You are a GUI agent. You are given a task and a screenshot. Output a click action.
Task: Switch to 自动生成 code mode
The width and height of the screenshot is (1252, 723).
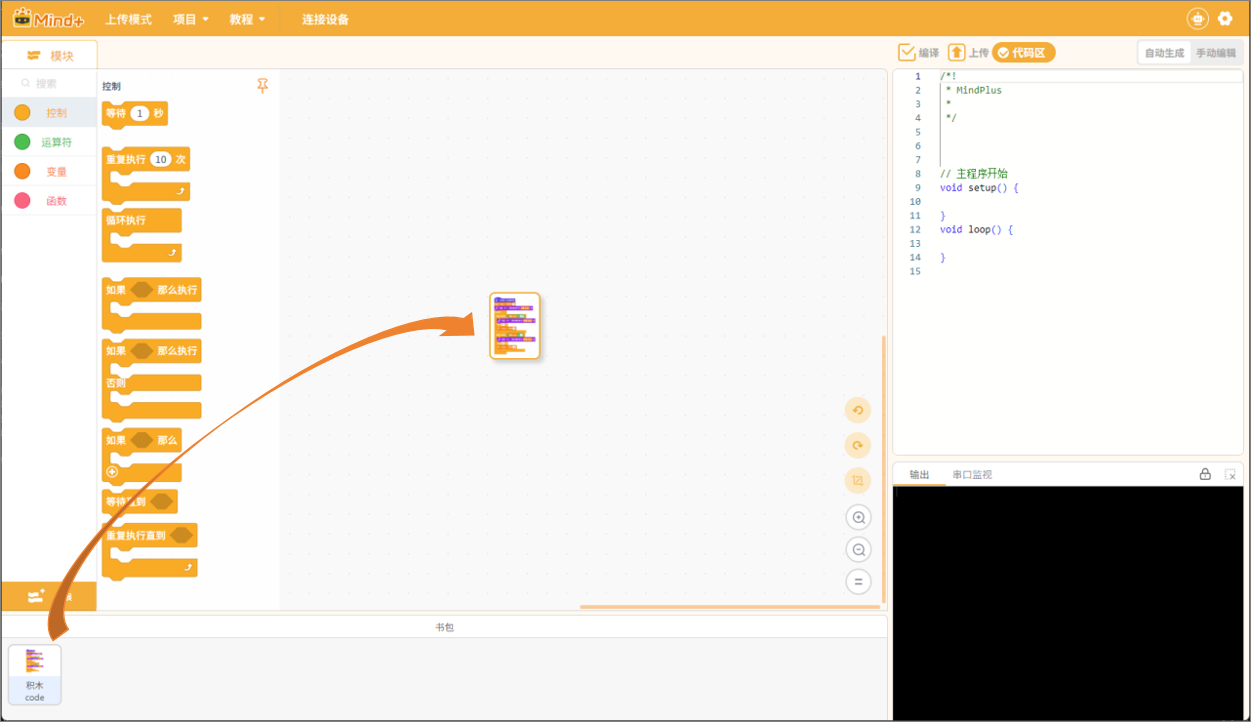coord(1165,53)
